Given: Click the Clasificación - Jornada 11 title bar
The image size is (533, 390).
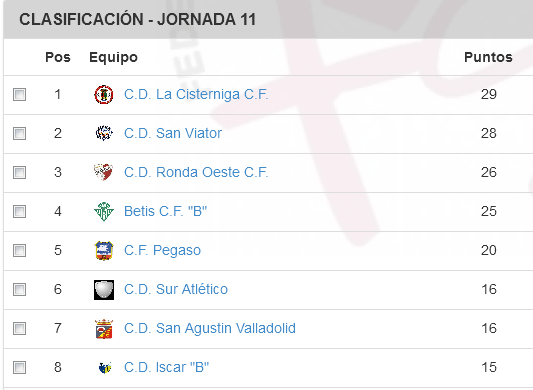Looking at the screenshot, I should 268,19.
